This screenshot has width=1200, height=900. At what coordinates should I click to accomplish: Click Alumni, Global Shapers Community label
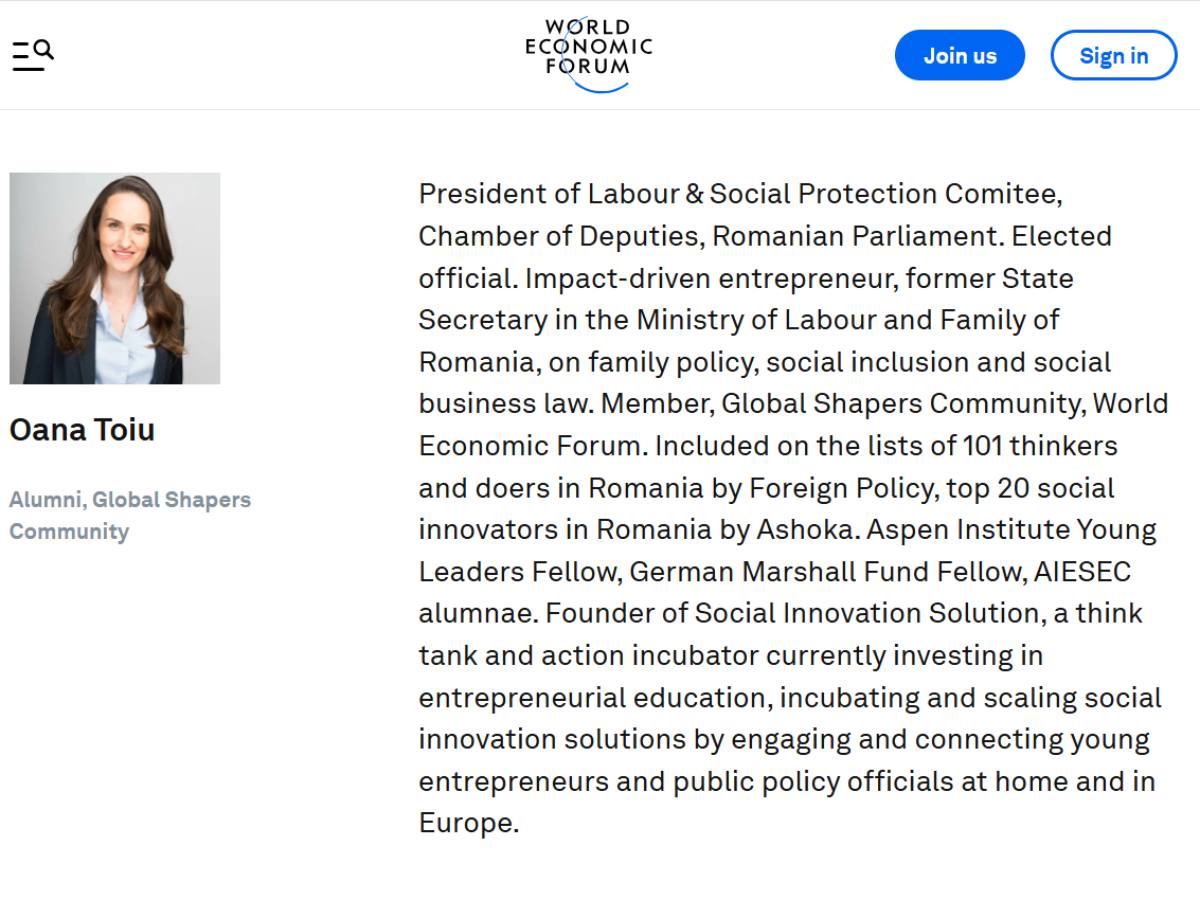(130, 515)
